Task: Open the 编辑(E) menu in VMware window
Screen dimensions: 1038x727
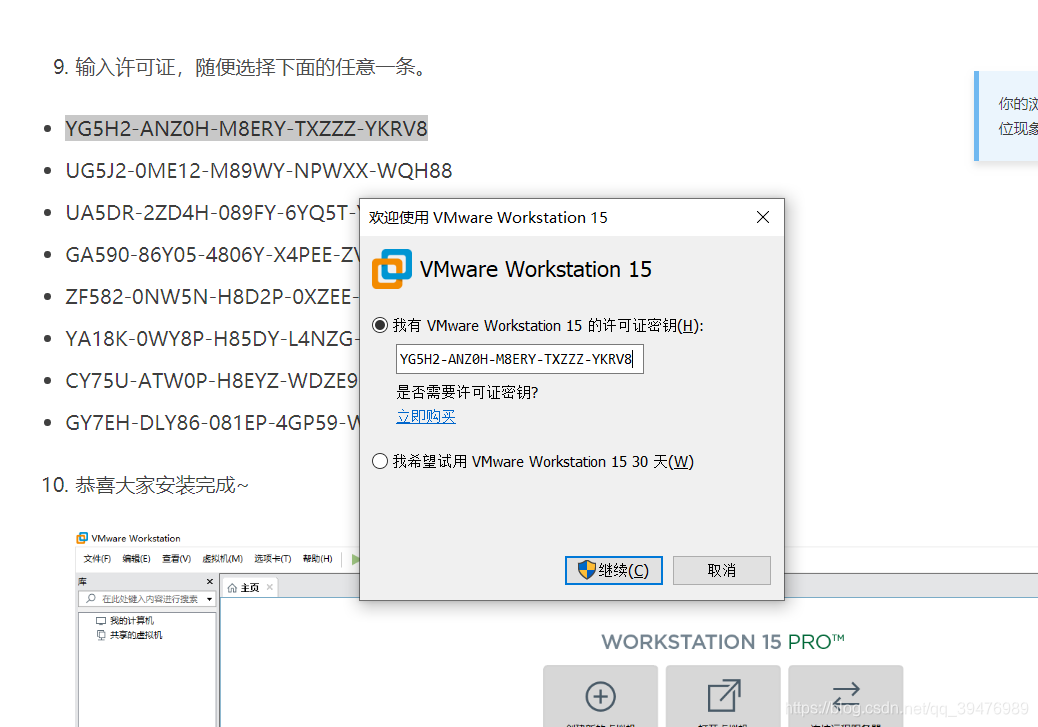Action: pos(136,559)
